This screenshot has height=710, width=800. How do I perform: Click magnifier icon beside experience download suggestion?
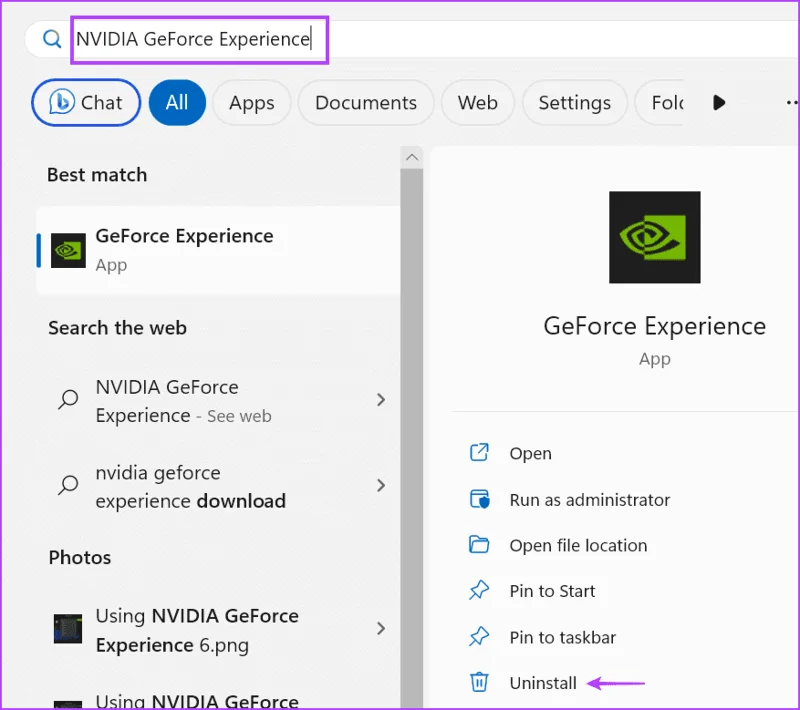tap(68, 485)
